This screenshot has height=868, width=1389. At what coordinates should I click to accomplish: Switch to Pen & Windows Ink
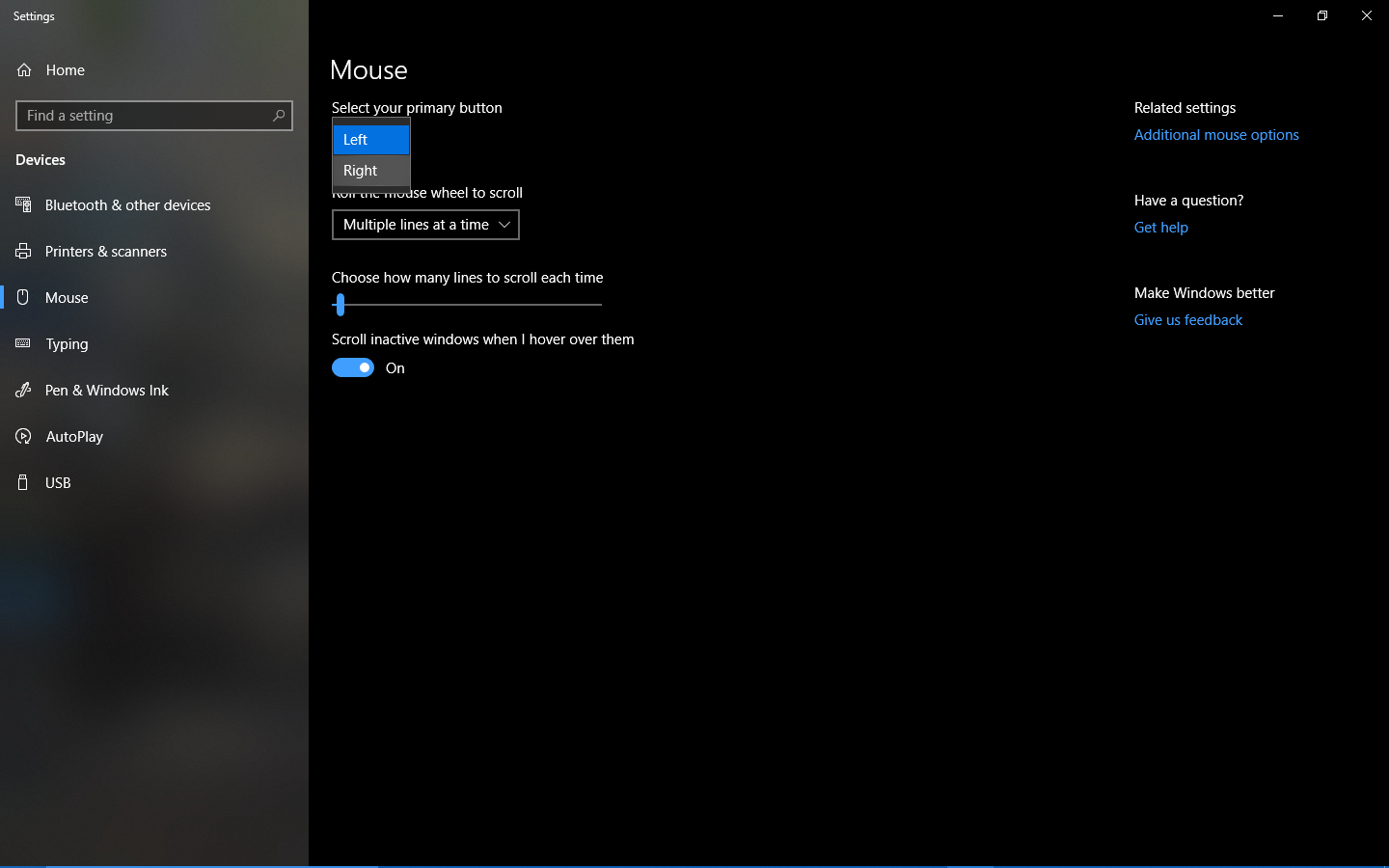(x=154, y=390)
